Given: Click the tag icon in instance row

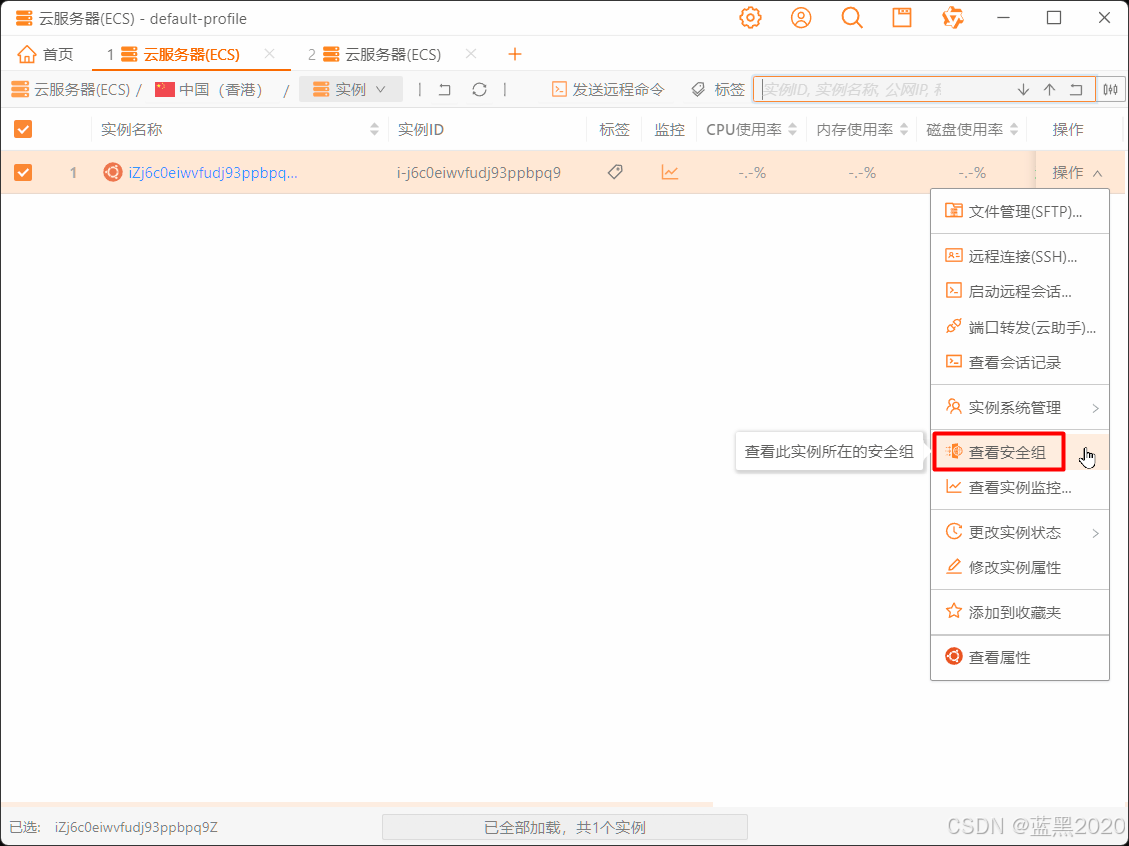Looking at the screenshot, I should pyautogui.click(x=615, y=172).
